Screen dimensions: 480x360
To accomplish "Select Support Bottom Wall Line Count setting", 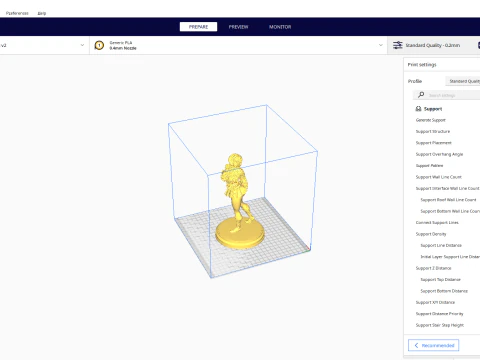I will (450, 211).
